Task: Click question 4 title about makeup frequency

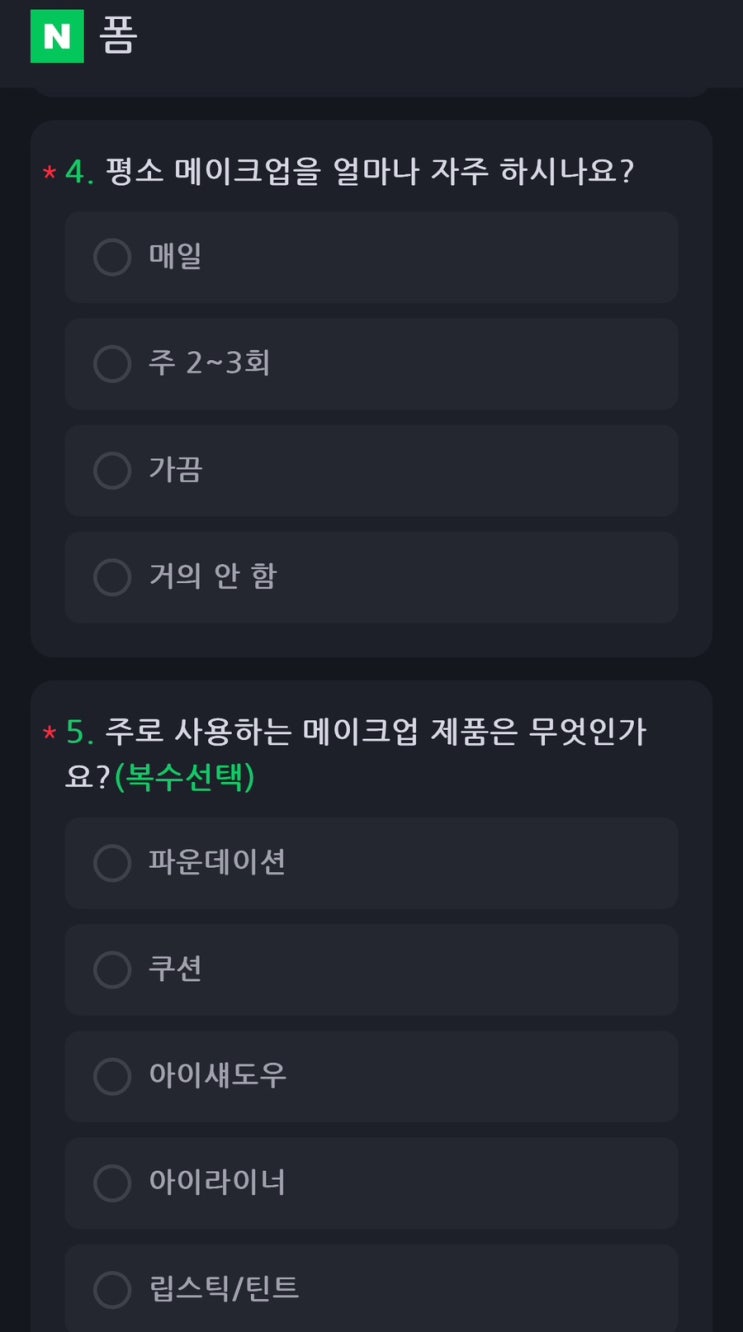Action: [369, 172]
